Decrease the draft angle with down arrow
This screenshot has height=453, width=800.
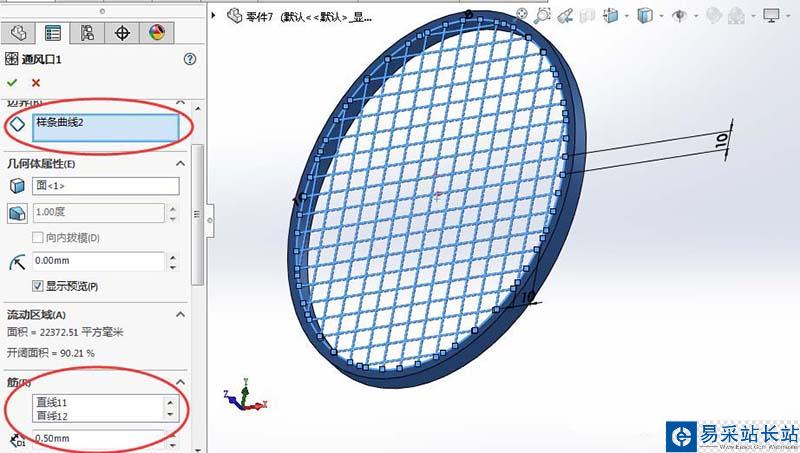(172, 218)
